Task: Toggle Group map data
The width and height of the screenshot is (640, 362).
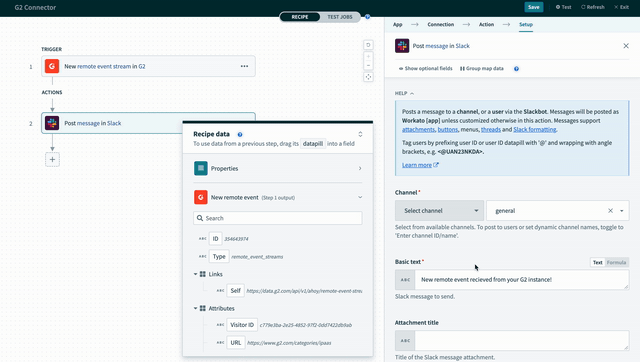Action: pos(482,69)
